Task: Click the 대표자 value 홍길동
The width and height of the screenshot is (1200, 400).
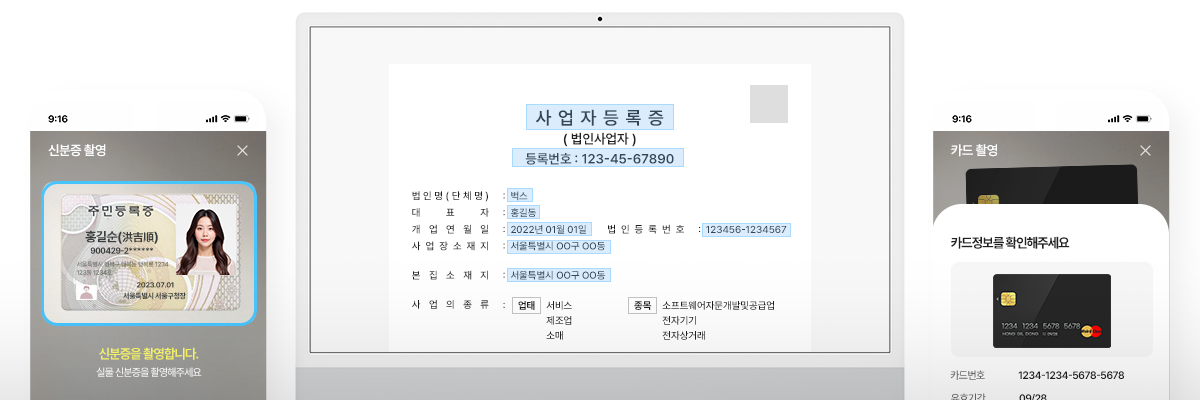Action: click(x=523, y=212)
